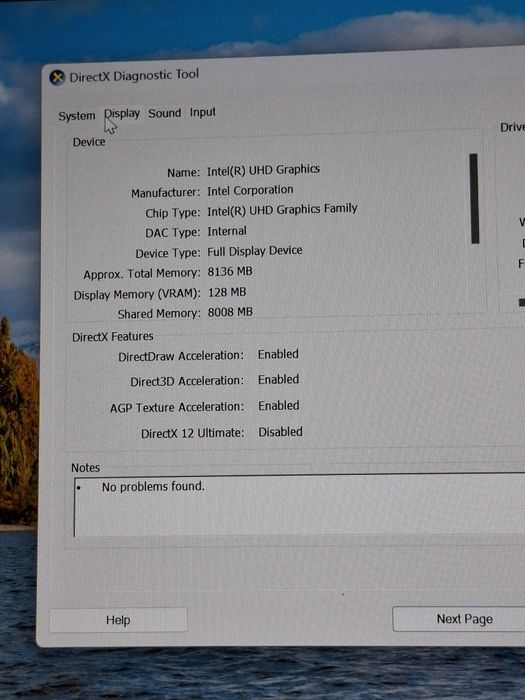Click the 'DirectX 12 Ultimate:' label
The image size is (525, 700).
tap(193, 433)
